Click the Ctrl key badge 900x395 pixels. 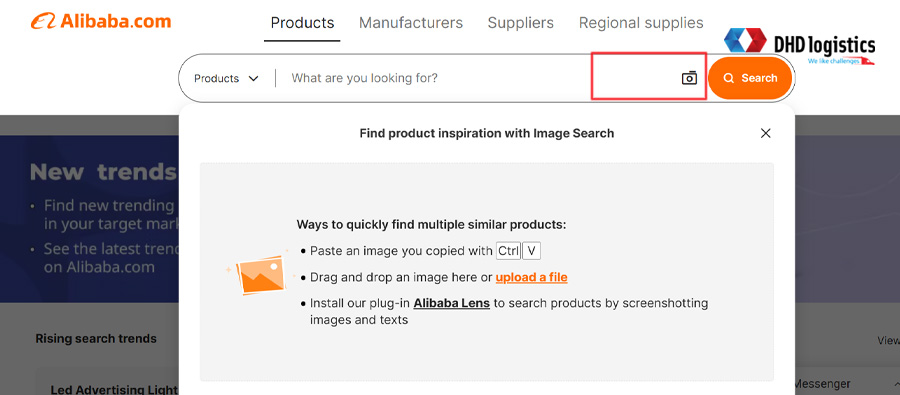[x=508, y=251]
